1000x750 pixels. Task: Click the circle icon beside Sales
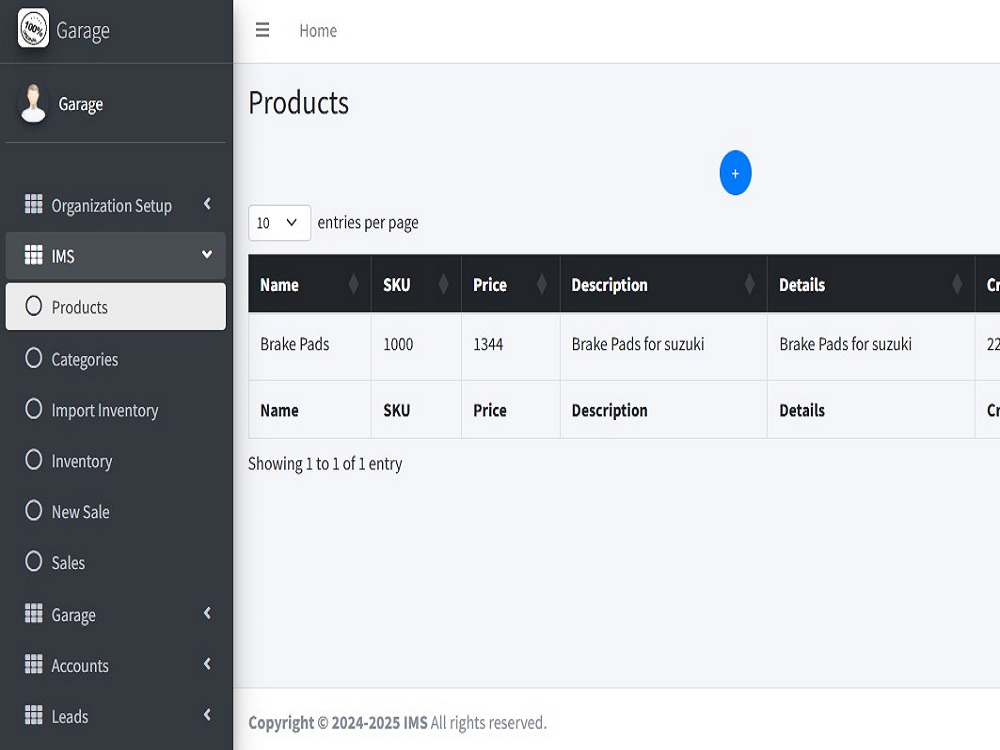pos(34,561)
